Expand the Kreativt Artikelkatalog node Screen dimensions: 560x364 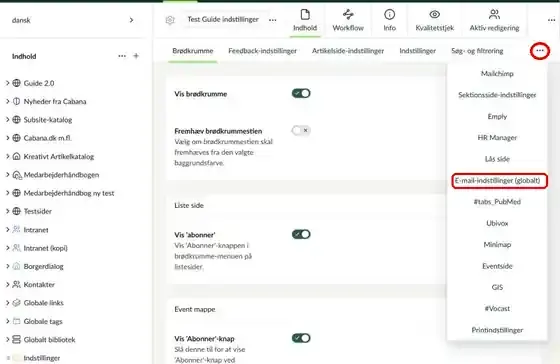pos(8,156)
